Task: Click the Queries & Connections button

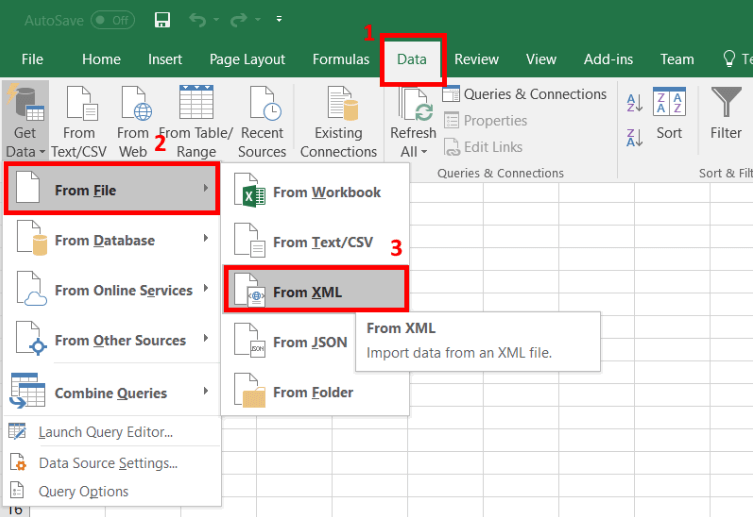Action: click(526, 94)
